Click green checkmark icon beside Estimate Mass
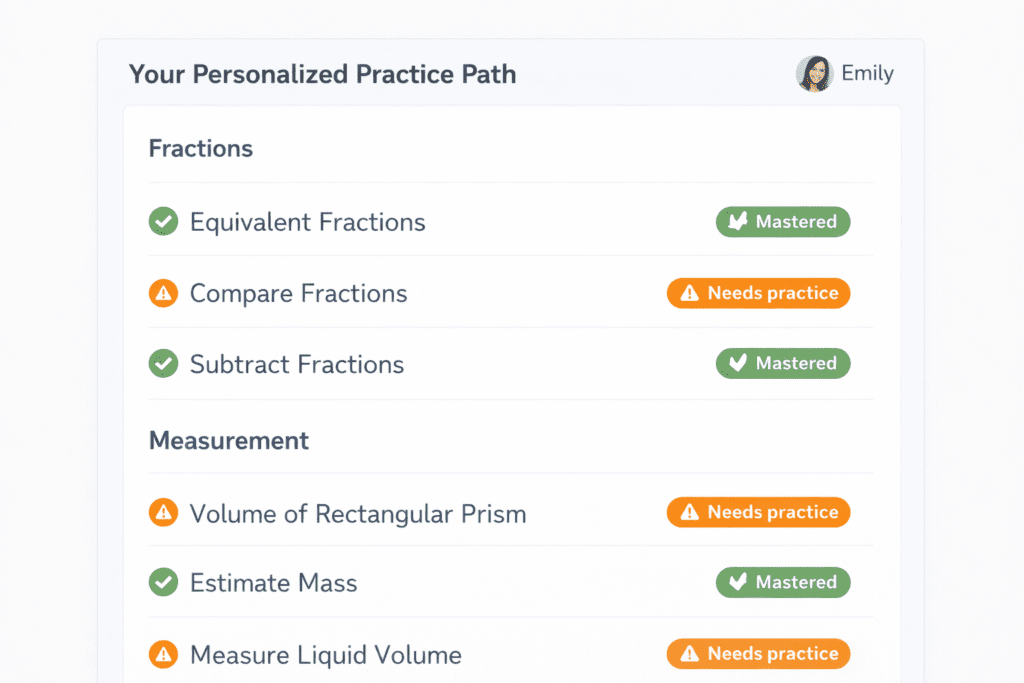1024x683 pixels. pyautogui.click(x=163, y=582)
